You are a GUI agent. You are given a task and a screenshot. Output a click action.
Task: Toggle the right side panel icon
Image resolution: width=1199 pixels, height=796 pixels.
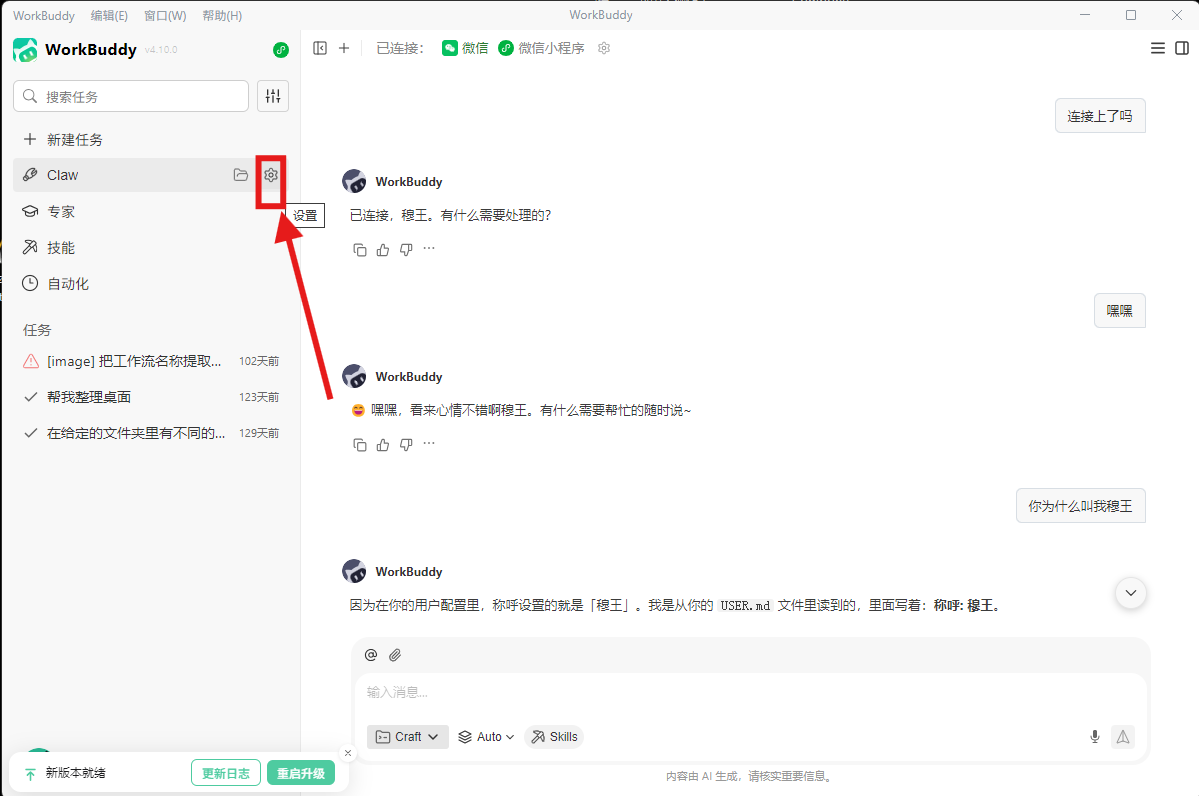click(1182, 48)
